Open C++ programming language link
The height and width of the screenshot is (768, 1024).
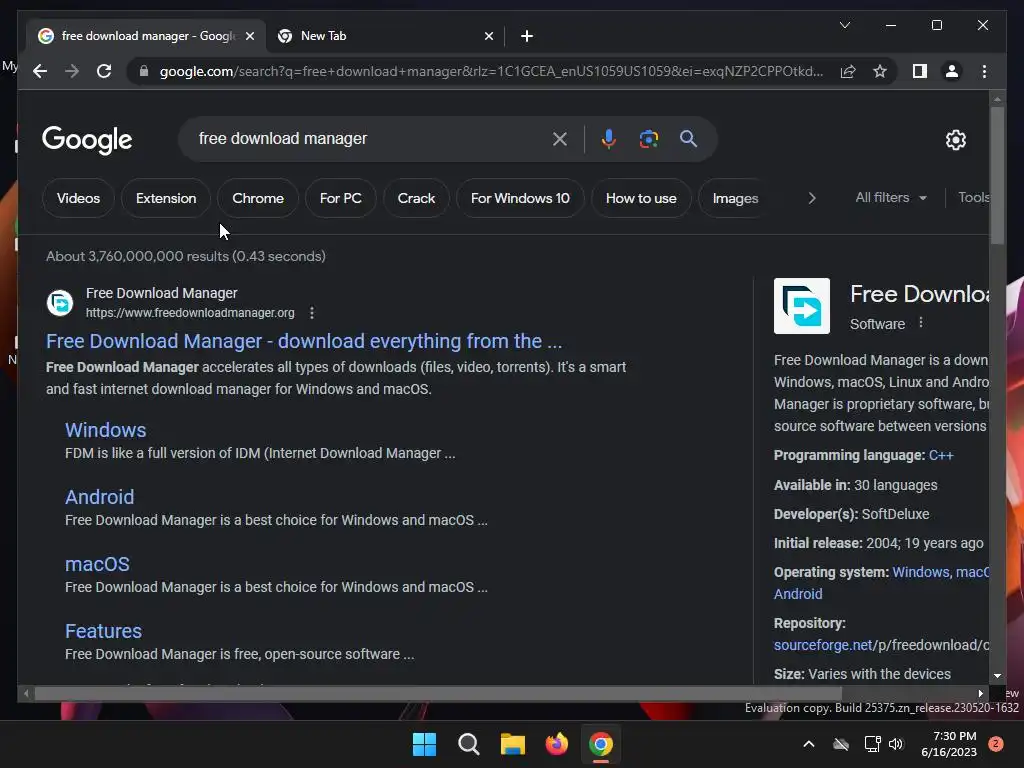[x=940, y=455]
